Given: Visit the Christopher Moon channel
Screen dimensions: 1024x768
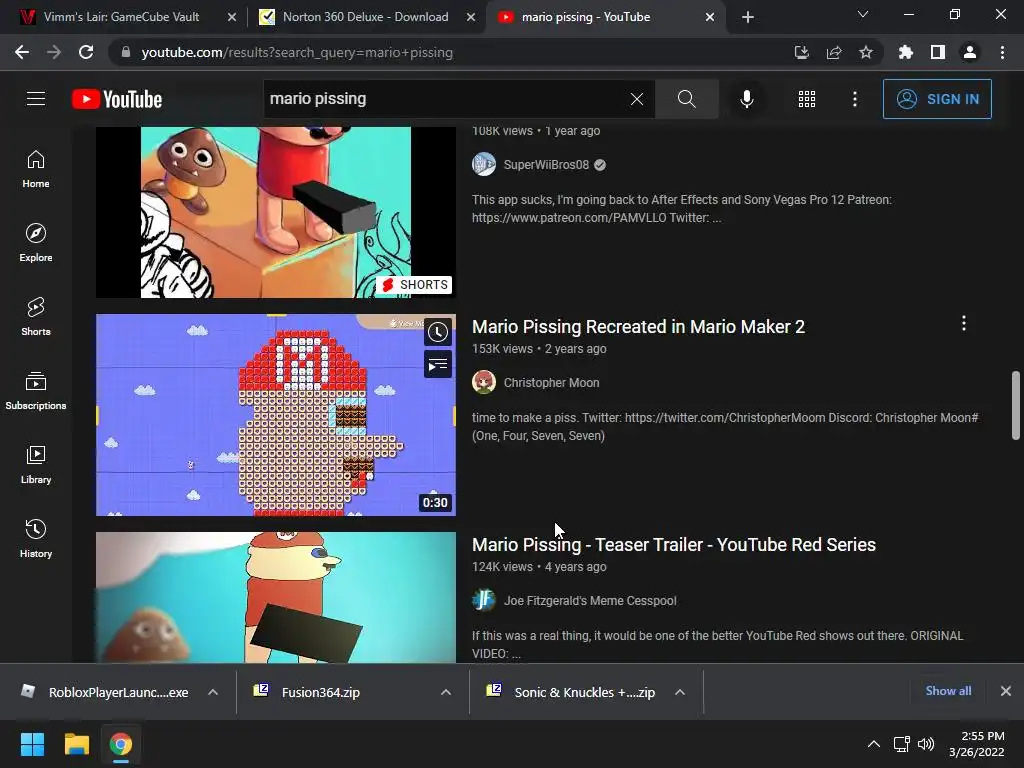Looking at the screenshot, I should [x=551, y=383].
